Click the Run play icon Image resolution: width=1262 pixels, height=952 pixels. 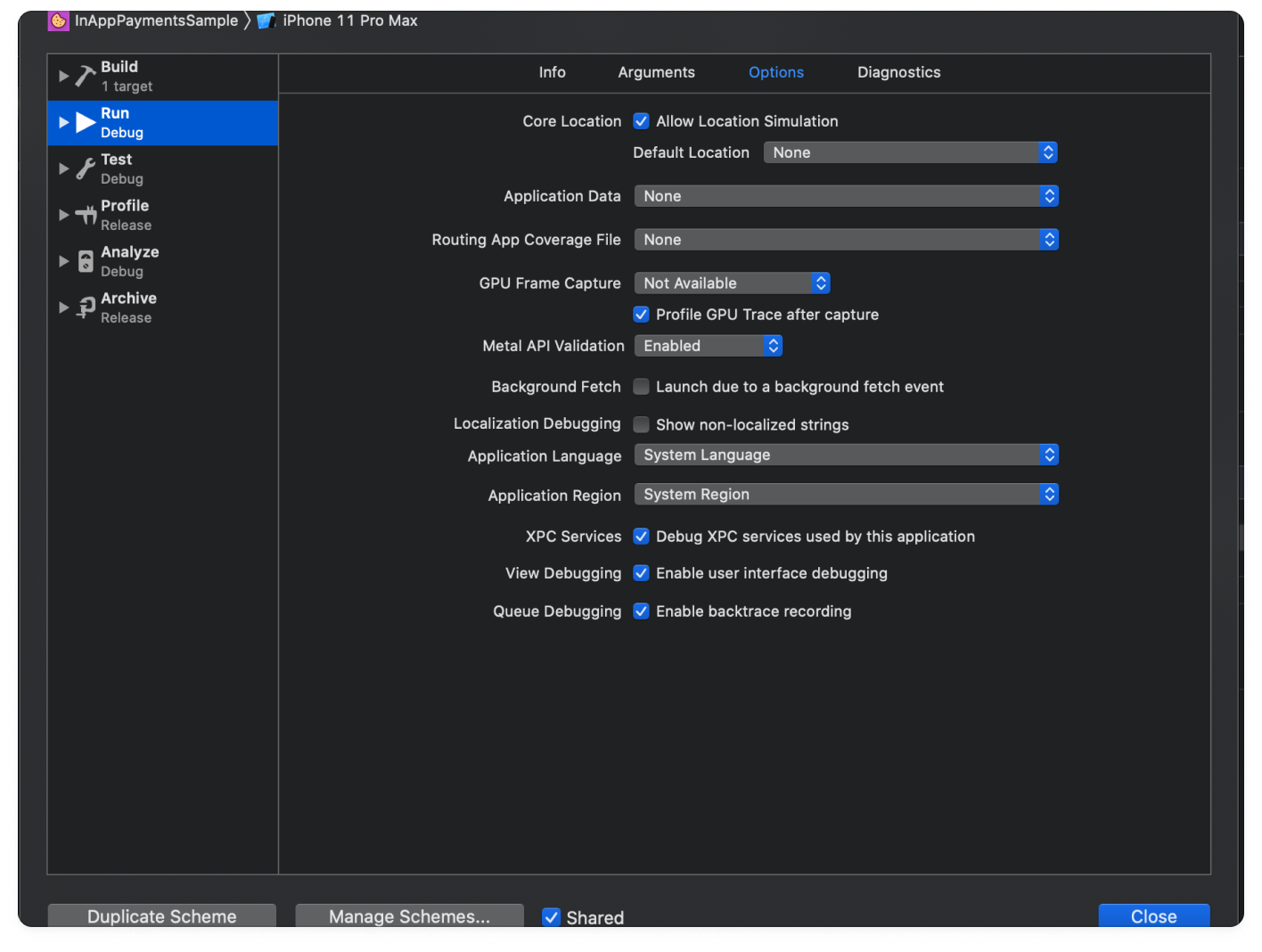(86, 122)
